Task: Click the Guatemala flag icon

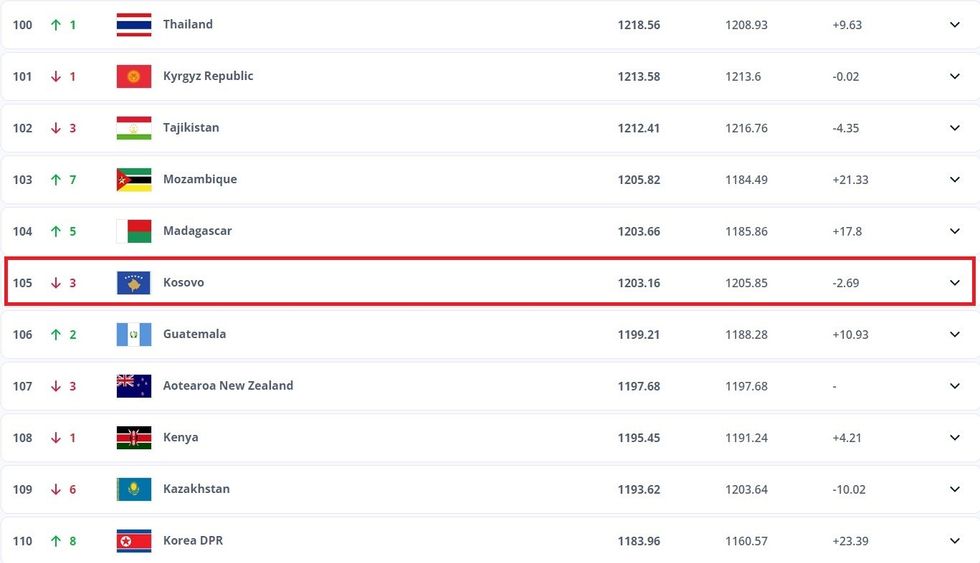Action: [134, 334]
